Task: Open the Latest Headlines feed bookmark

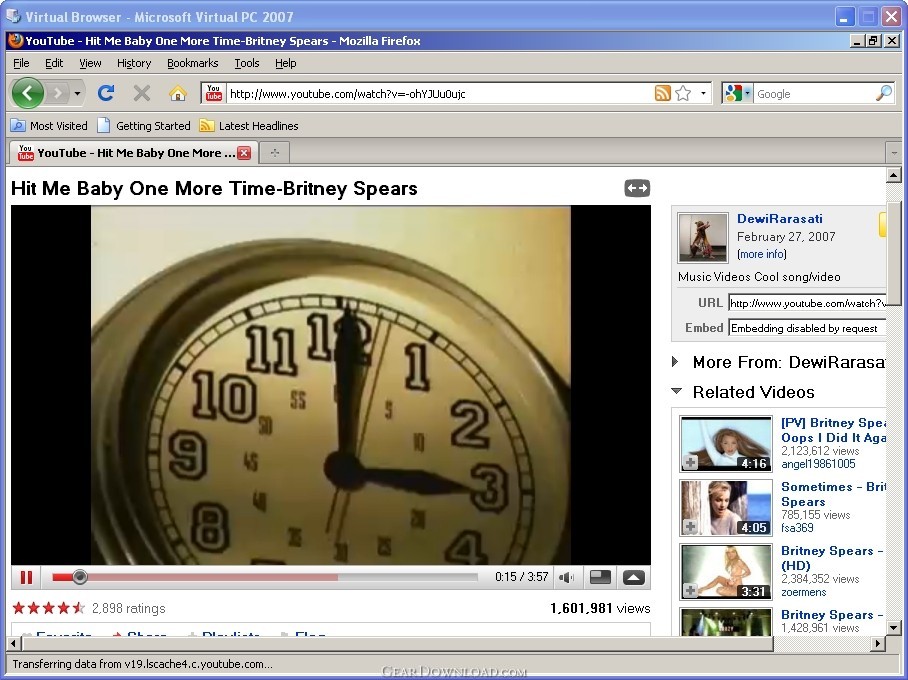Action: click(x=249, y=126)
